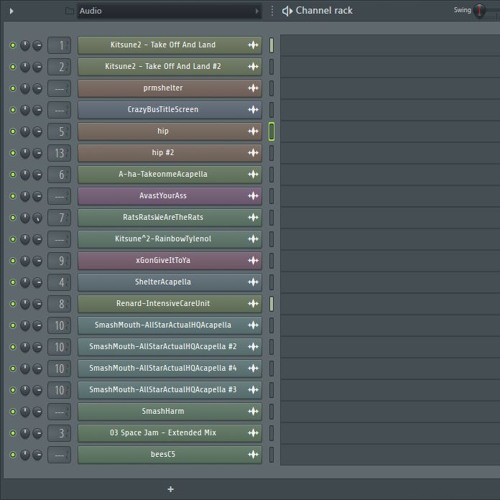Click the play arrow in the header

(x=11, y=11)
